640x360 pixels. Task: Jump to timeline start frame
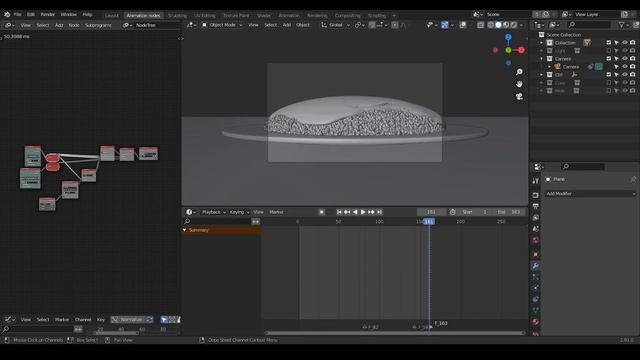[339, 212]
